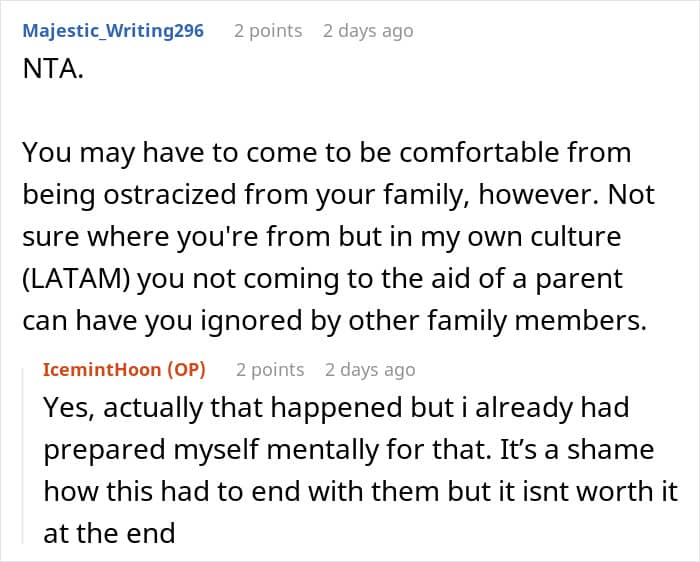
Task: Click the "(OP)" tag beside IcemintHoon
Action: point(184,370)
